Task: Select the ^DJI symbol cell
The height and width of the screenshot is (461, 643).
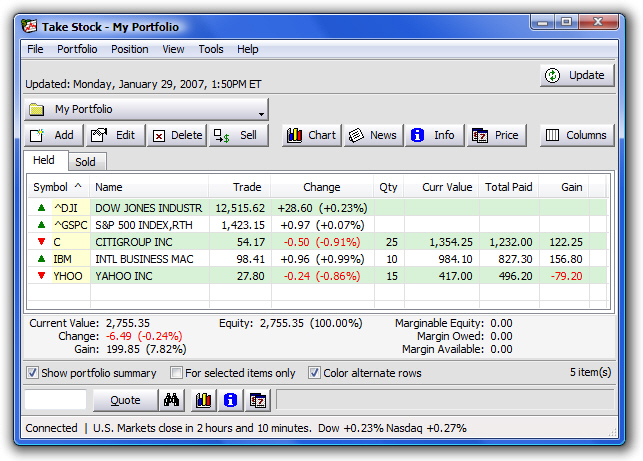Action: (x=71, y=208)
